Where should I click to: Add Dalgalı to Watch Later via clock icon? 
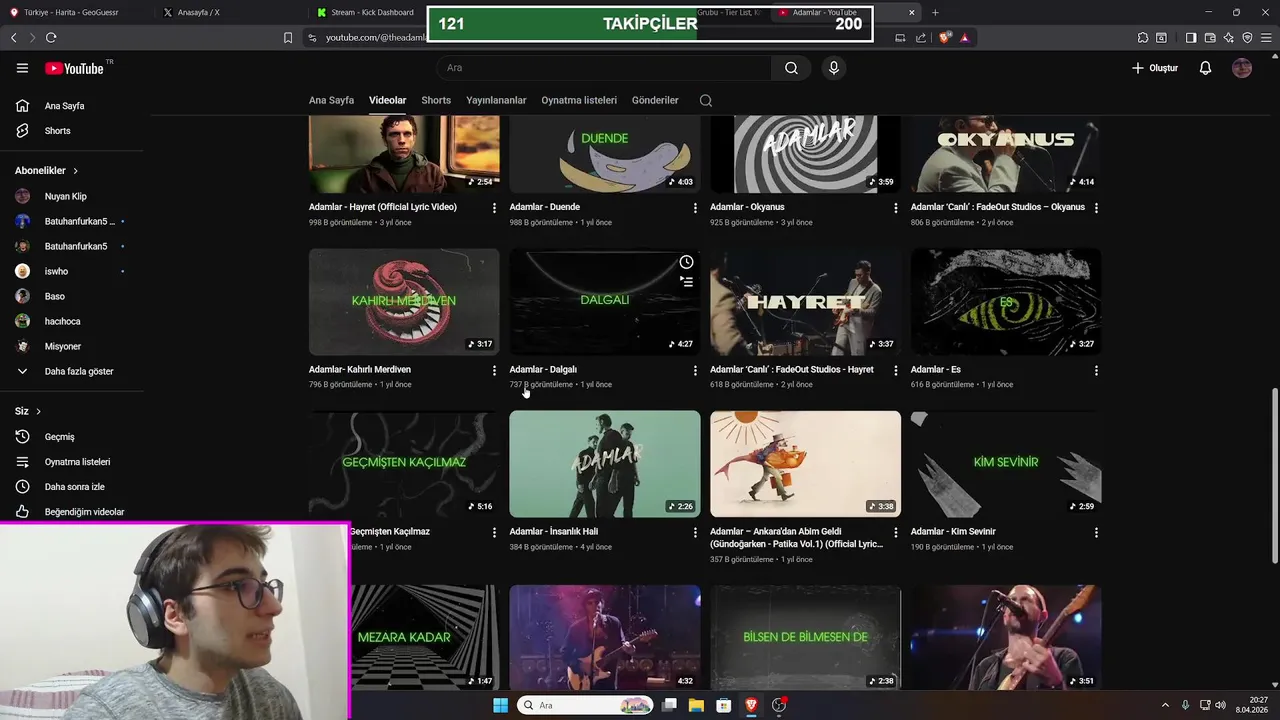click(686, 262)
